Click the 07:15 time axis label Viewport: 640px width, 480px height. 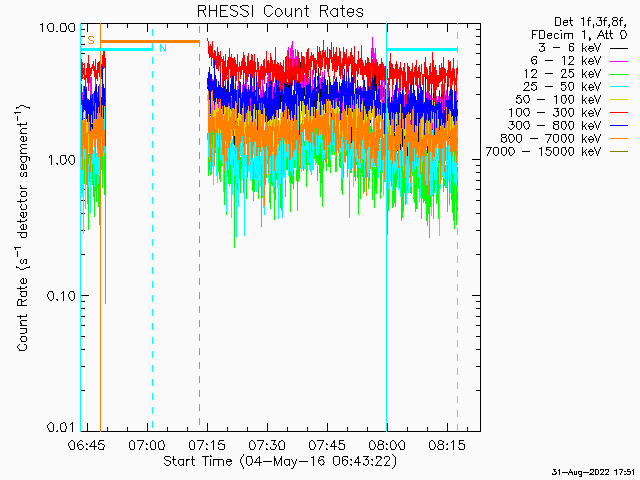(x=207, y=445)
